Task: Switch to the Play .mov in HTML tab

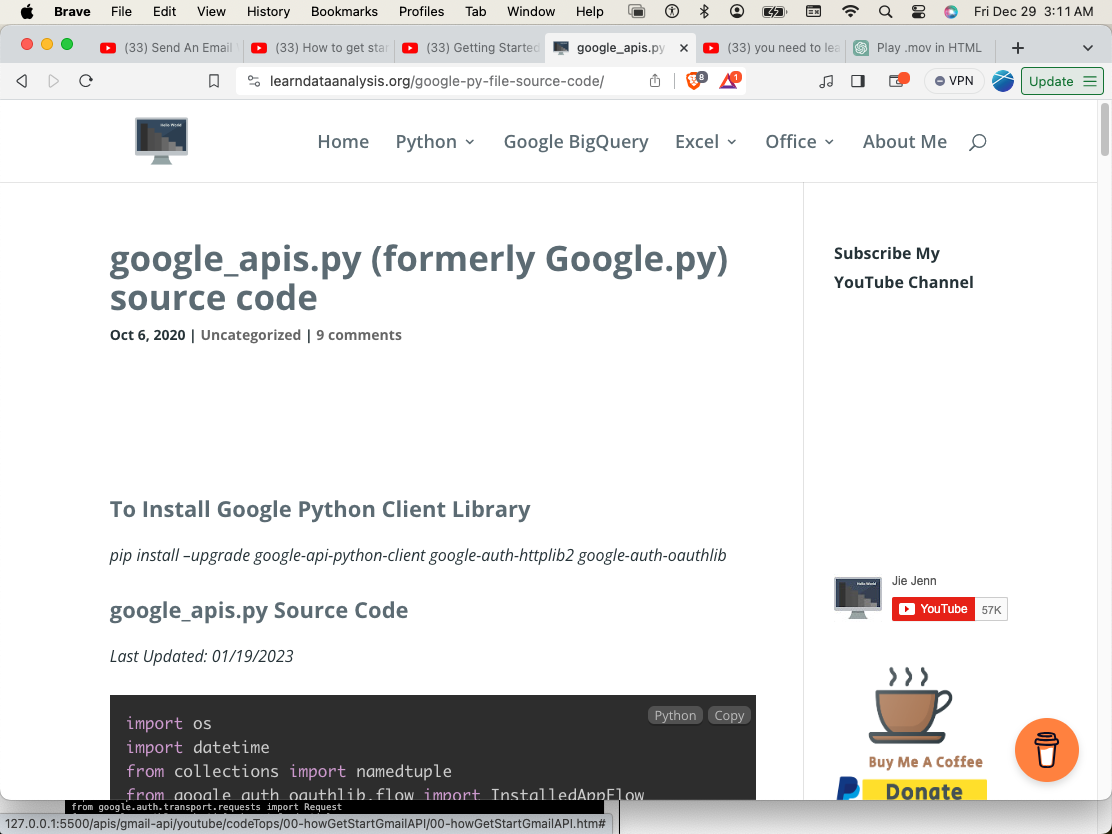Action: [921, 48]
